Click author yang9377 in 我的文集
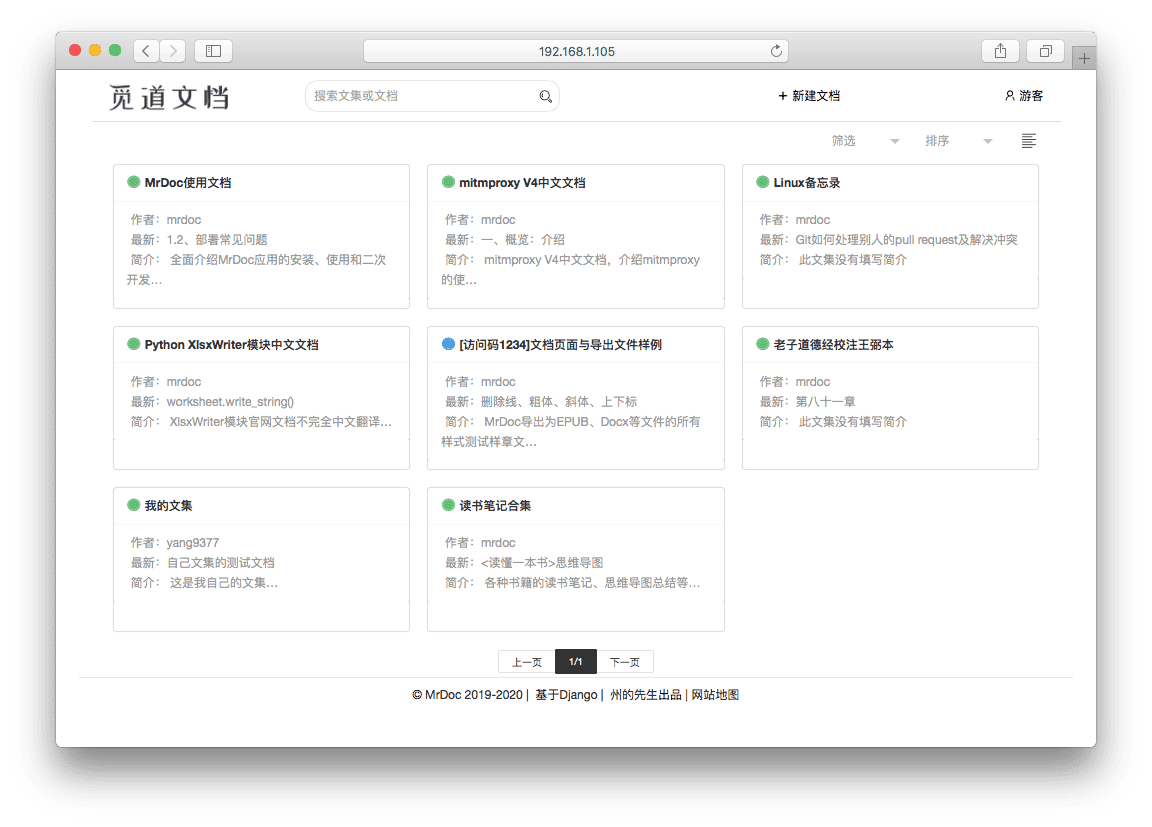The width and height of the screenshot is (1152, 827). click(x=192, y=543)
